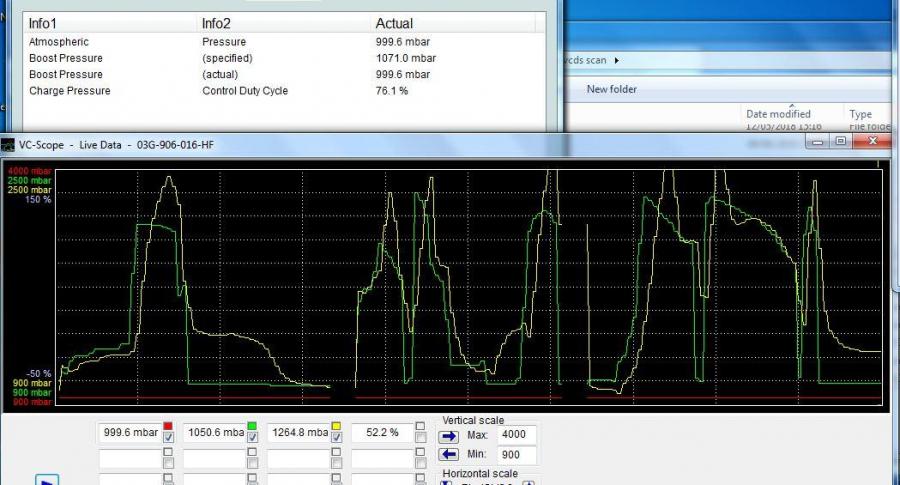Click the vertical scale Min left-arrow button

[x=448, y=455]
